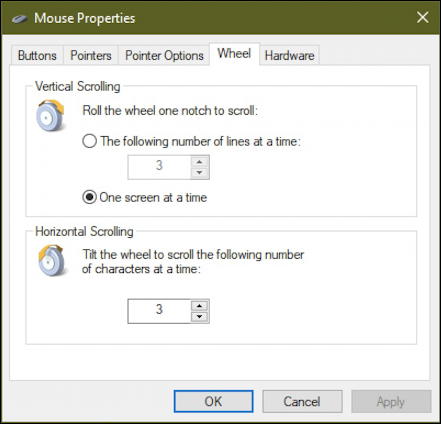The width and height of the screenshot is (441, 424).
Task: Select the Wheel tab
Action: click(234, 54)
